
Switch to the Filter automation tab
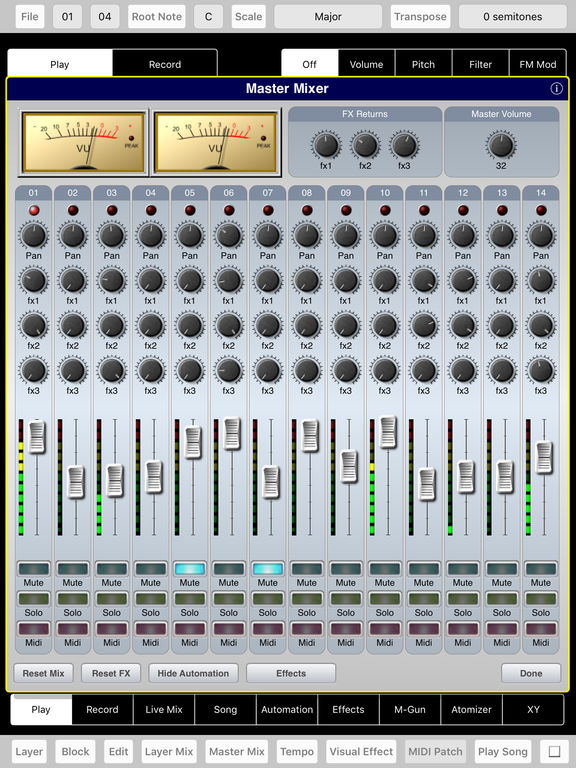pyautogui.click(x=480, y=64)
